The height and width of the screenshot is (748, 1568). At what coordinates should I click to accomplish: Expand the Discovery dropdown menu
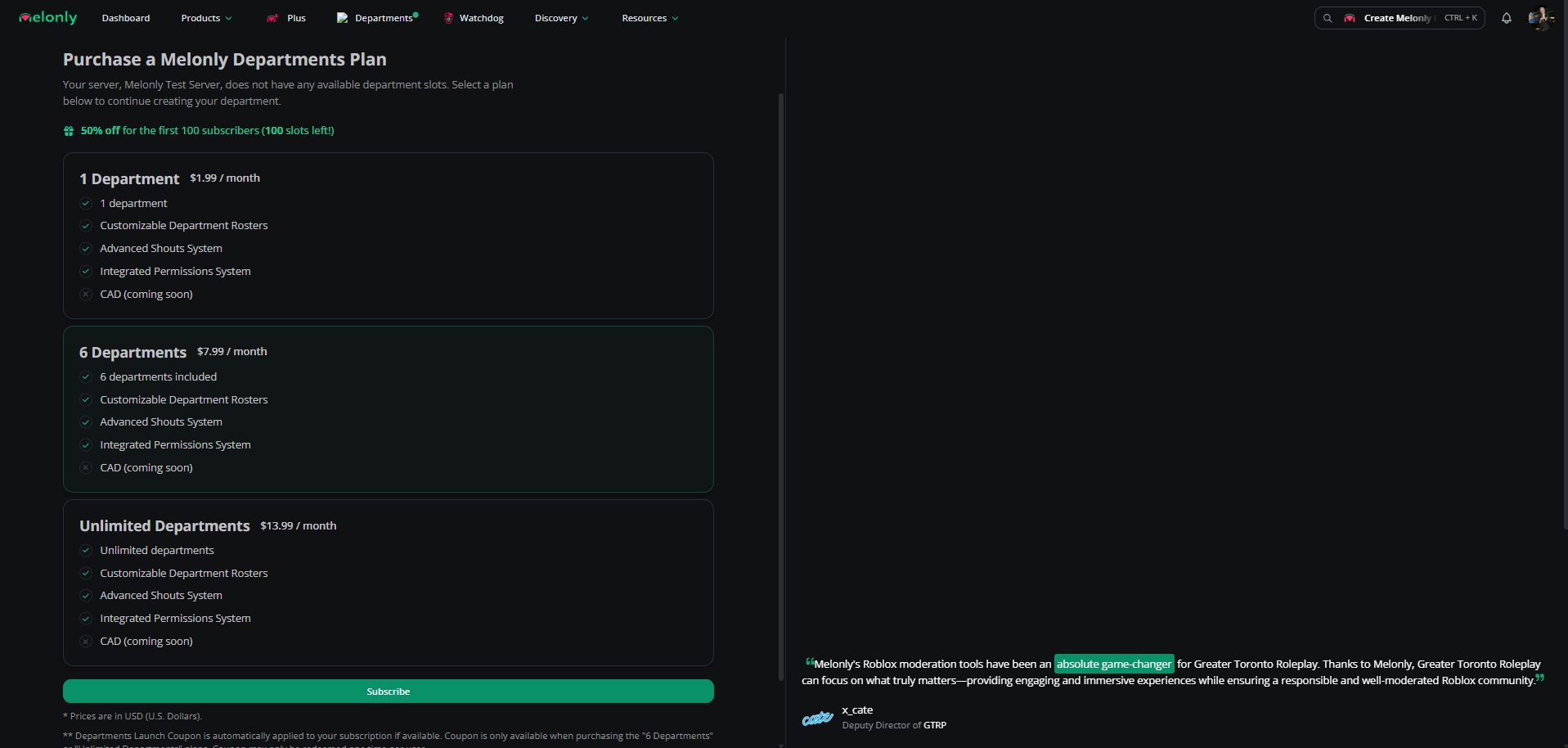[x=562, y=18]
